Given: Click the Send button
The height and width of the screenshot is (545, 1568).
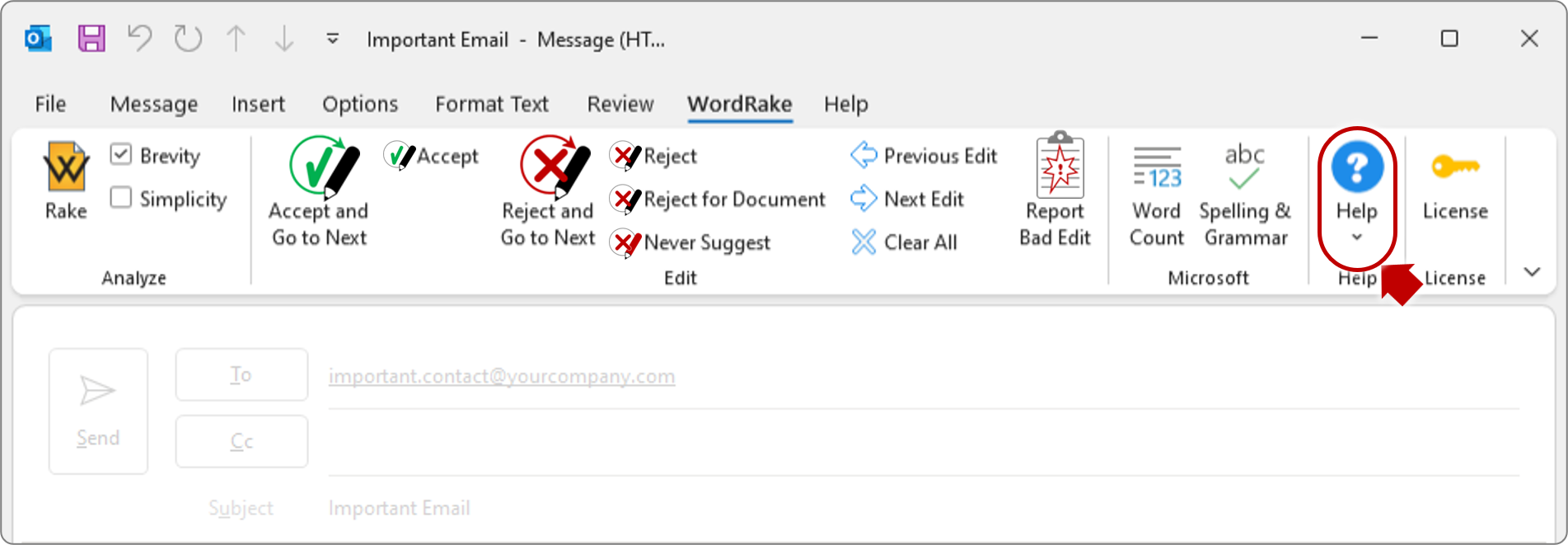Looking at the screenshot, I should pos(98,411).
